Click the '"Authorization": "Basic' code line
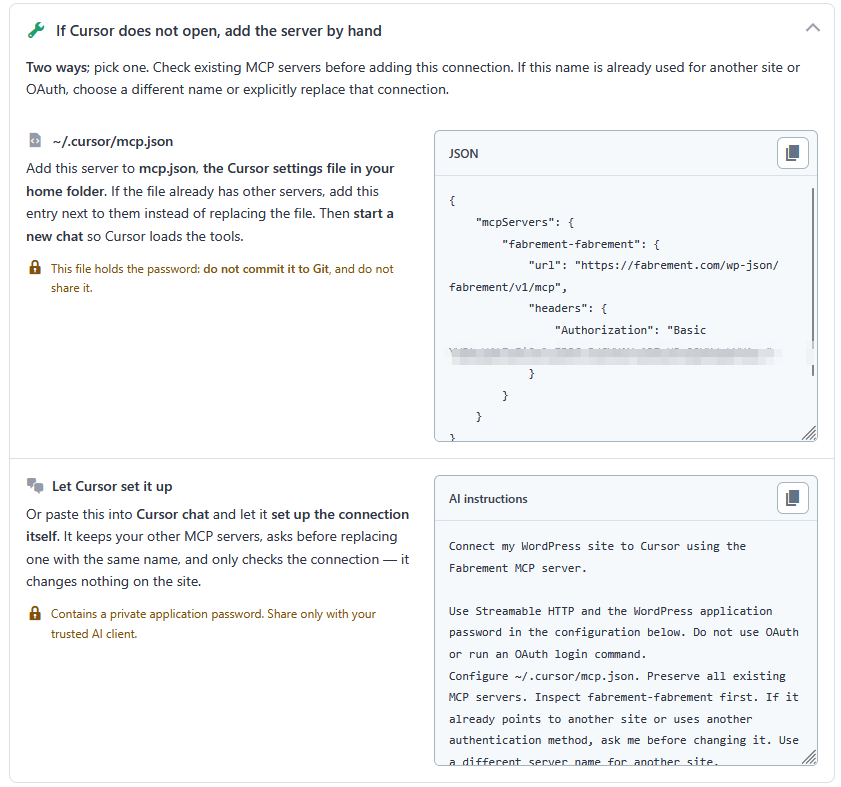Screen dimensions: 841x787 point(630,330)
